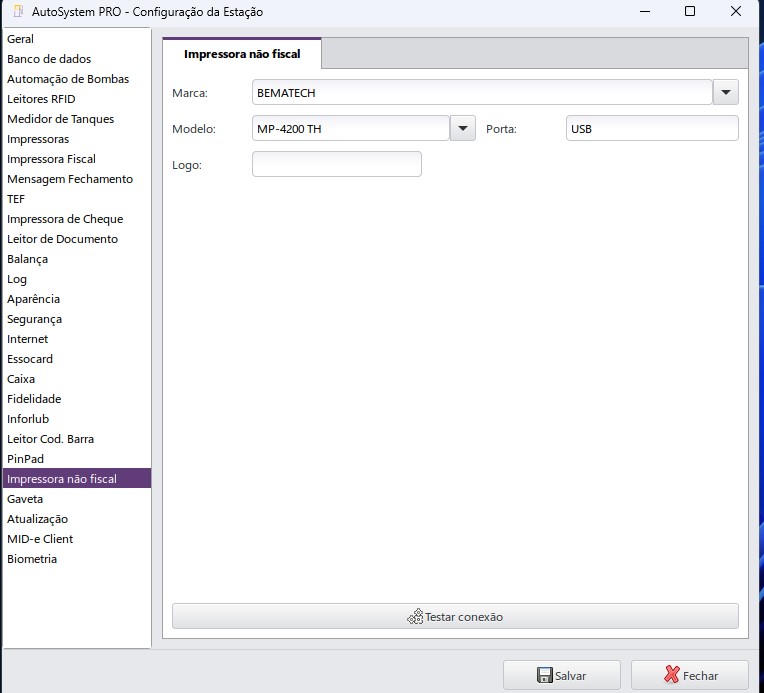
Task: Select Gaveta from the sidebar list
Action: click(x=25, y=499)
